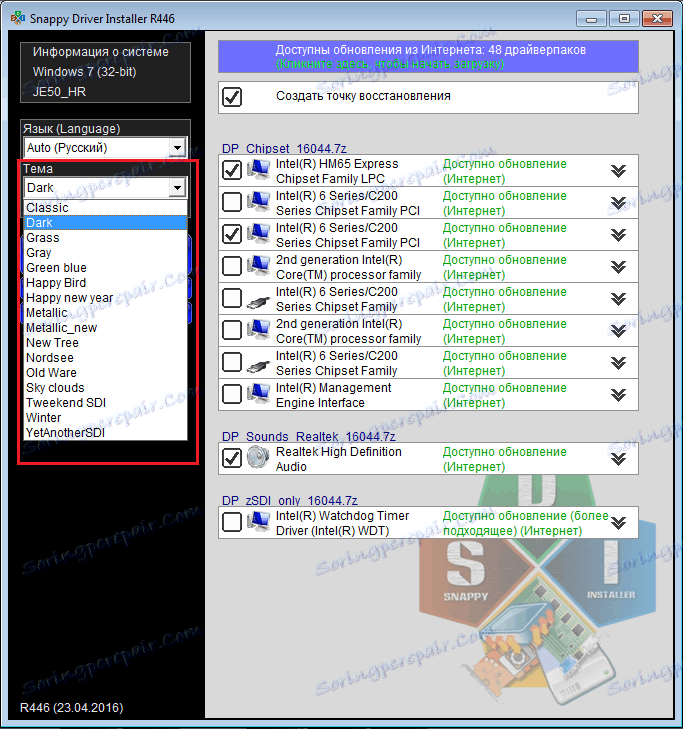This screenshot has height=729, width=683.
Task: Pick the Happy Bird theme
Action: click(106, 283)
